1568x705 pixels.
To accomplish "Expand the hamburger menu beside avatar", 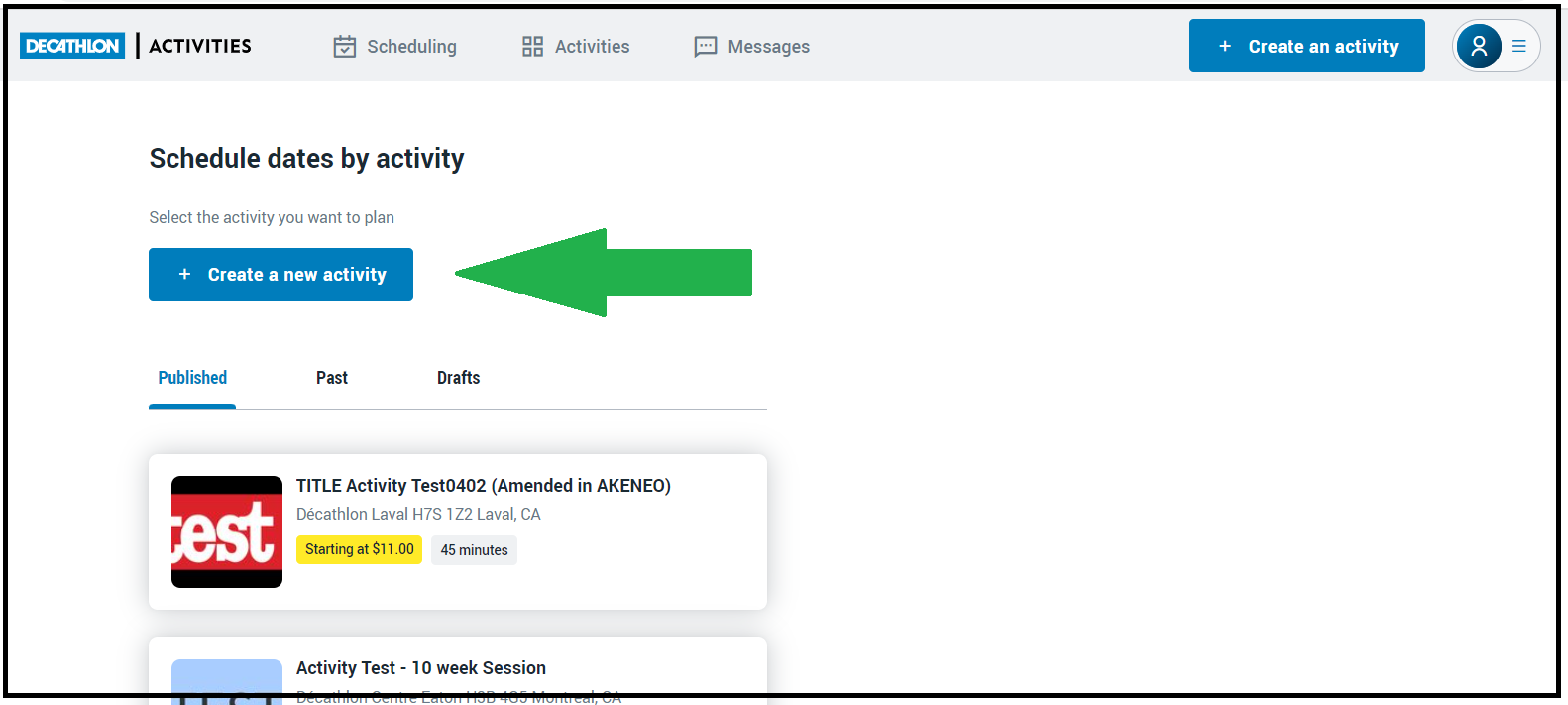I will click(1518, 46).
